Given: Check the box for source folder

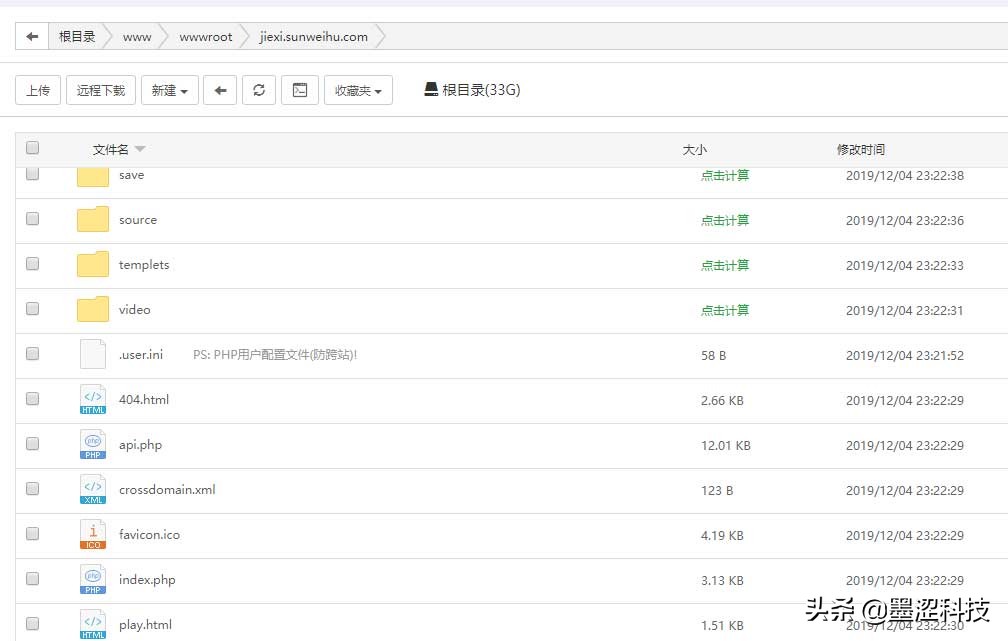Looking at the screenshot, I should [32, 219].
